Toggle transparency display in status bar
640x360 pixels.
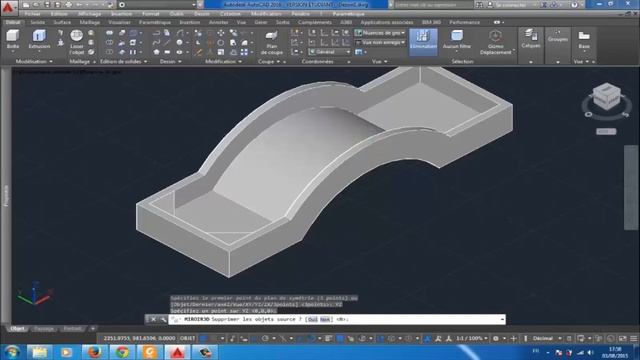pos(340,338)
